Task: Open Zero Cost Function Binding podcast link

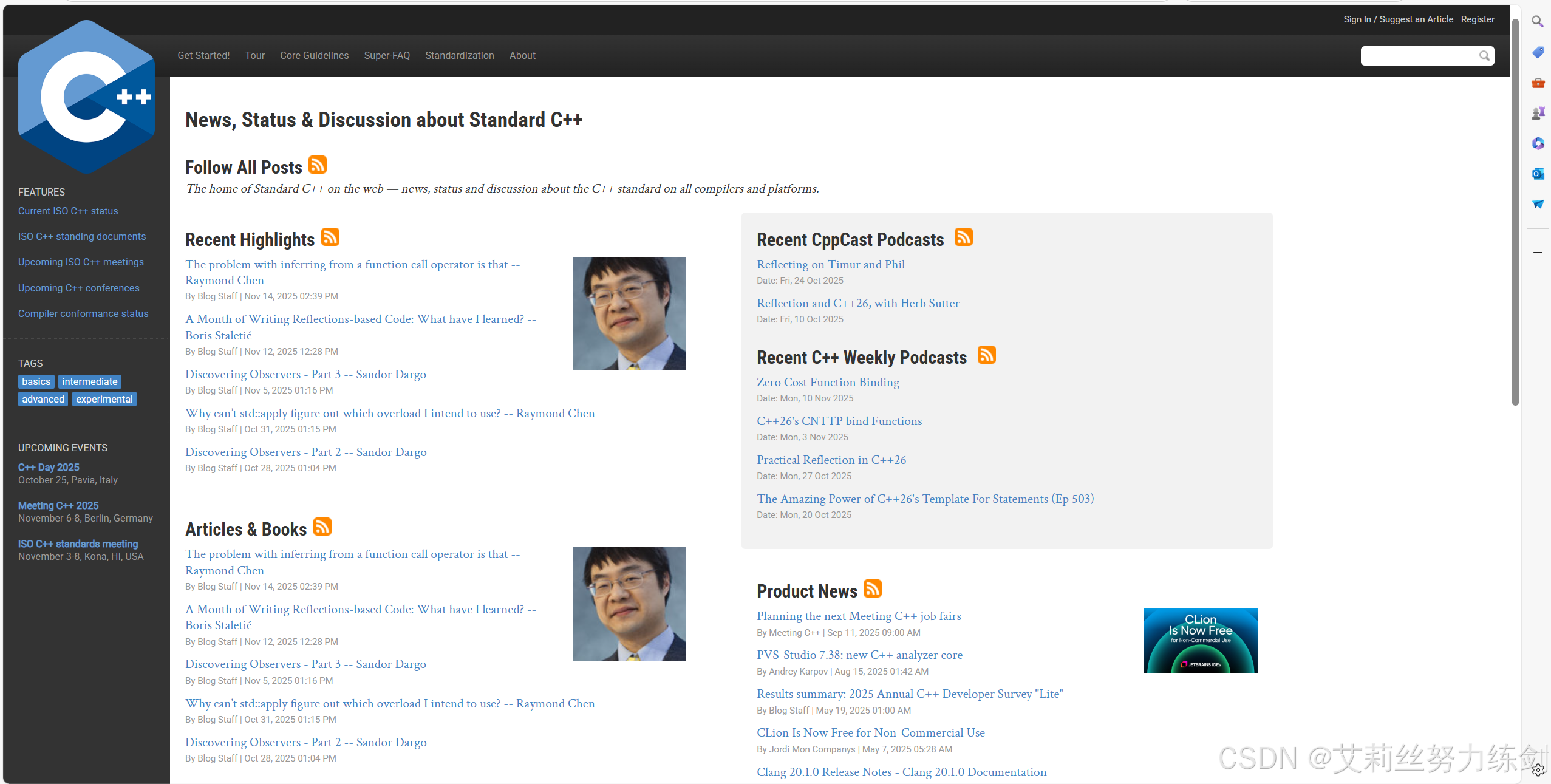Action: pyautogui.click(x=828, y=382)
